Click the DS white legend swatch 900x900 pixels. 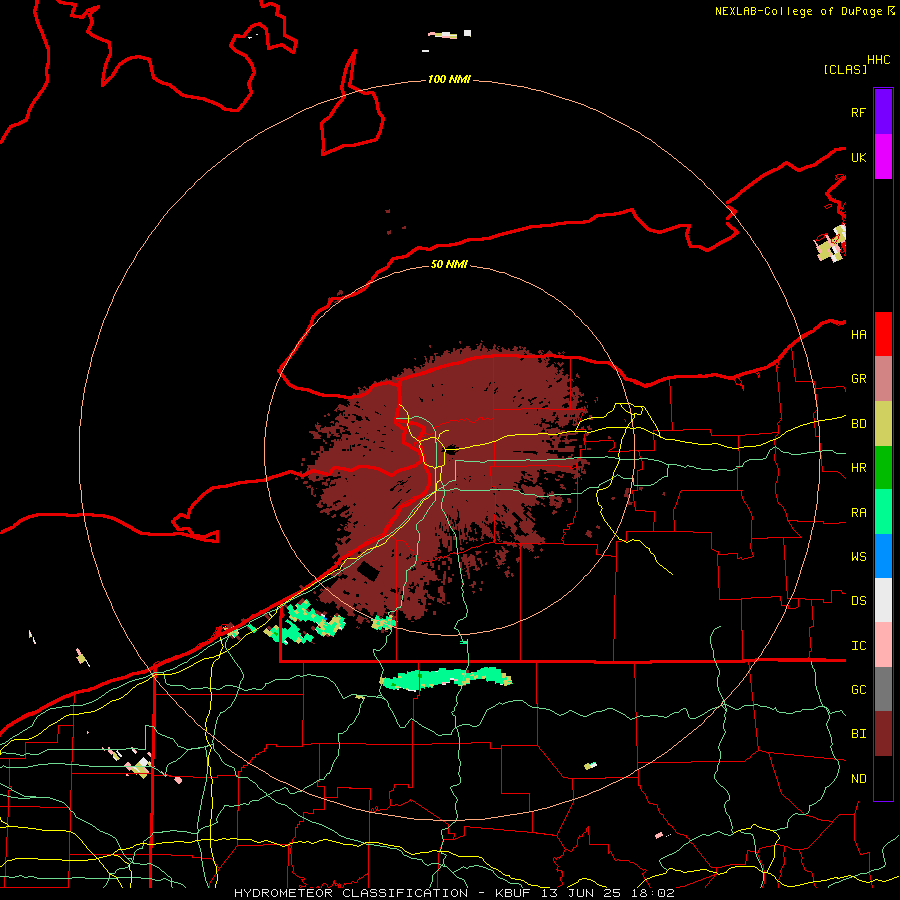point(883,600)
